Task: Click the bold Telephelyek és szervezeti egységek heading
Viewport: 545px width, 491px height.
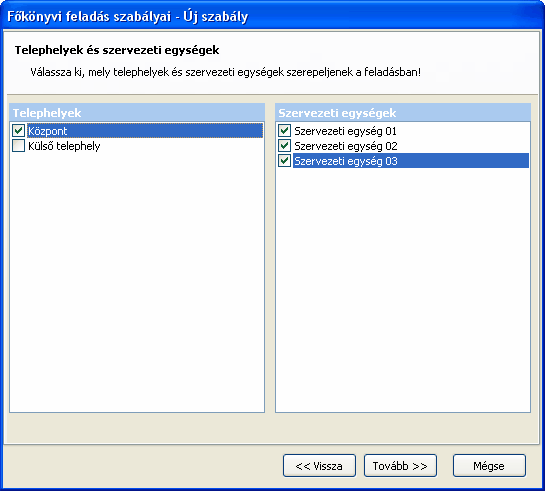Action: tap(117, 50)
